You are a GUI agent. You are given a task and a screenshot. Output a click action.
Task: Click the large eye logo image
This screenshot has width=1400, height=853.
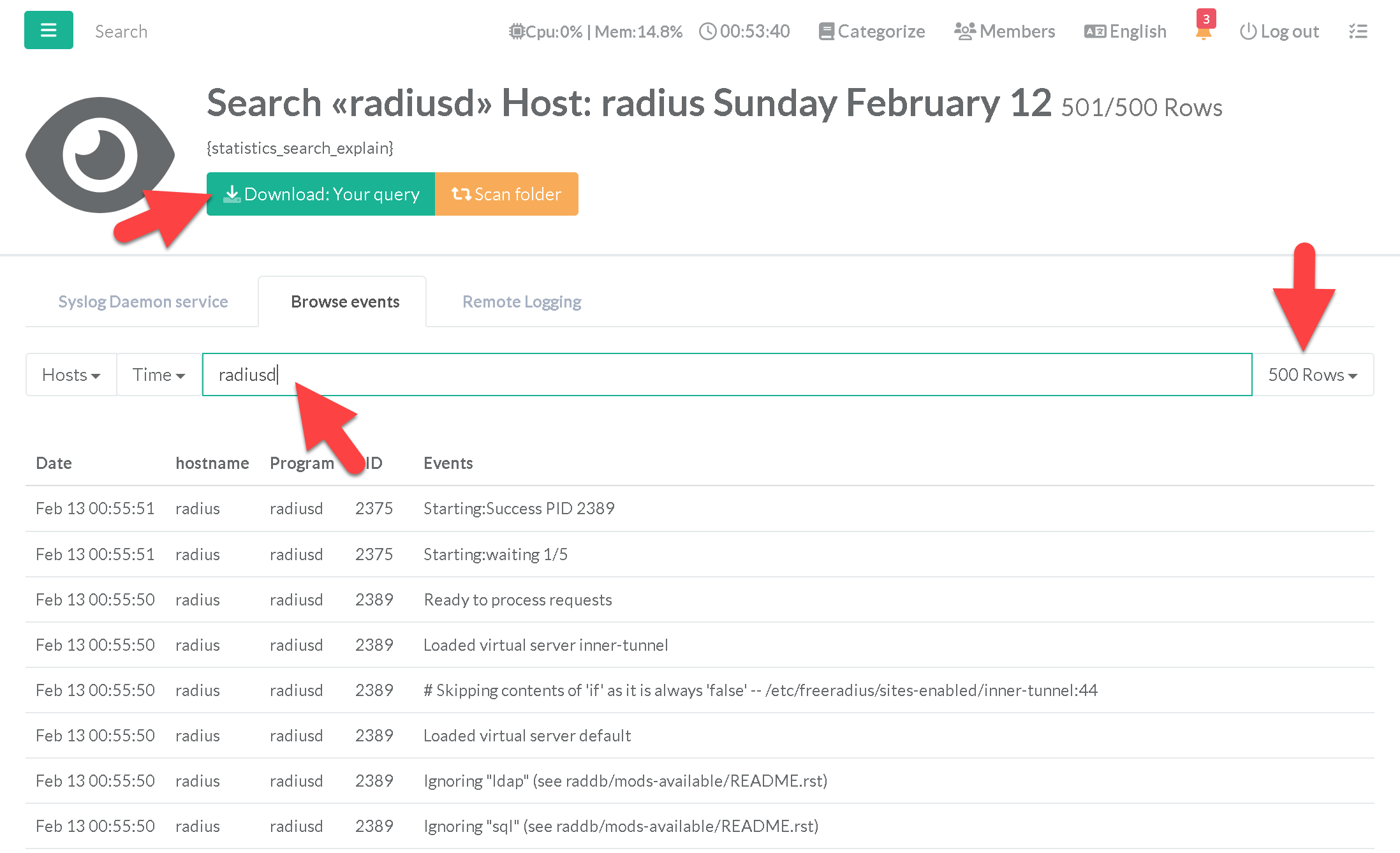[100, 155]
